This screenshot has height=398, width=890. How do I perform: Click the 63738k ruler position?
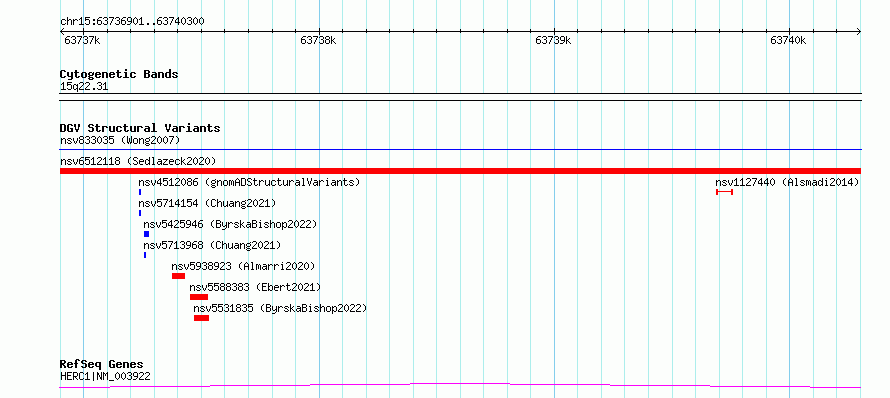[318, 40]
